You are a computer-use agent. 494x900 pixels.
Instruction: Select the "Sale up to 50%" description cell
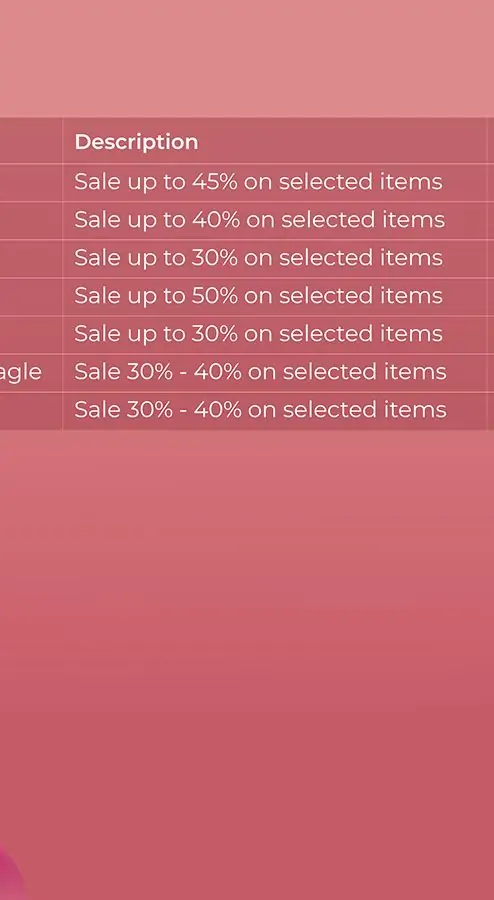tap(274, 296)
